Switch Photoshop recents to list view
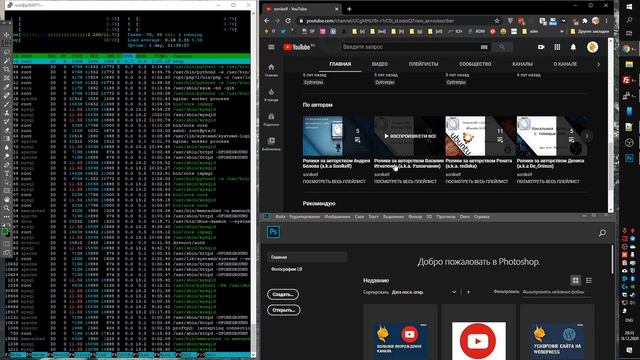Viewport: 640px width, 360px height. point(589,280)
